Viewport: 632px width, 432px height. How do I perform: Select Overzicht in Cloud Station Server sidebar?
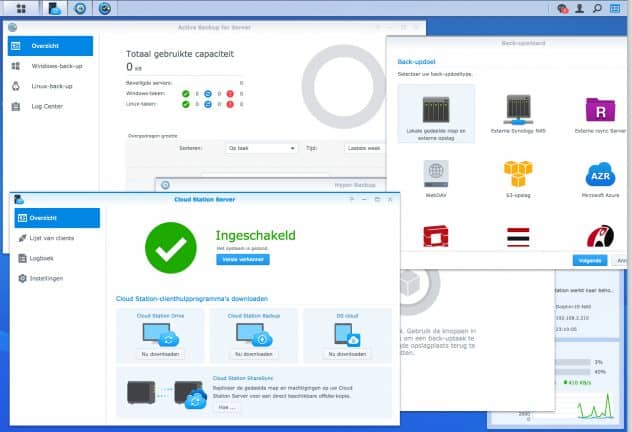click(x=57, y=218)
